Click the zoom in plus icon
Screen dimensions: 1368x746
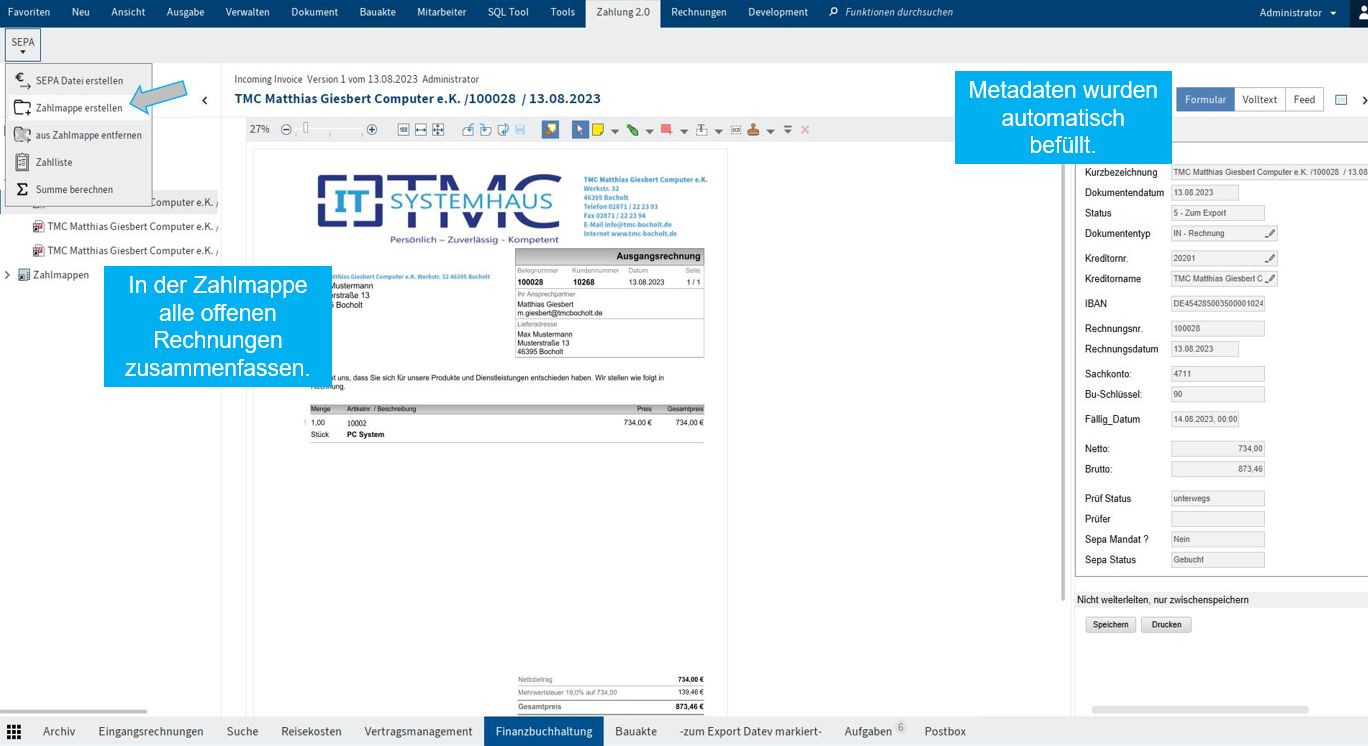[x=372, y=129]
